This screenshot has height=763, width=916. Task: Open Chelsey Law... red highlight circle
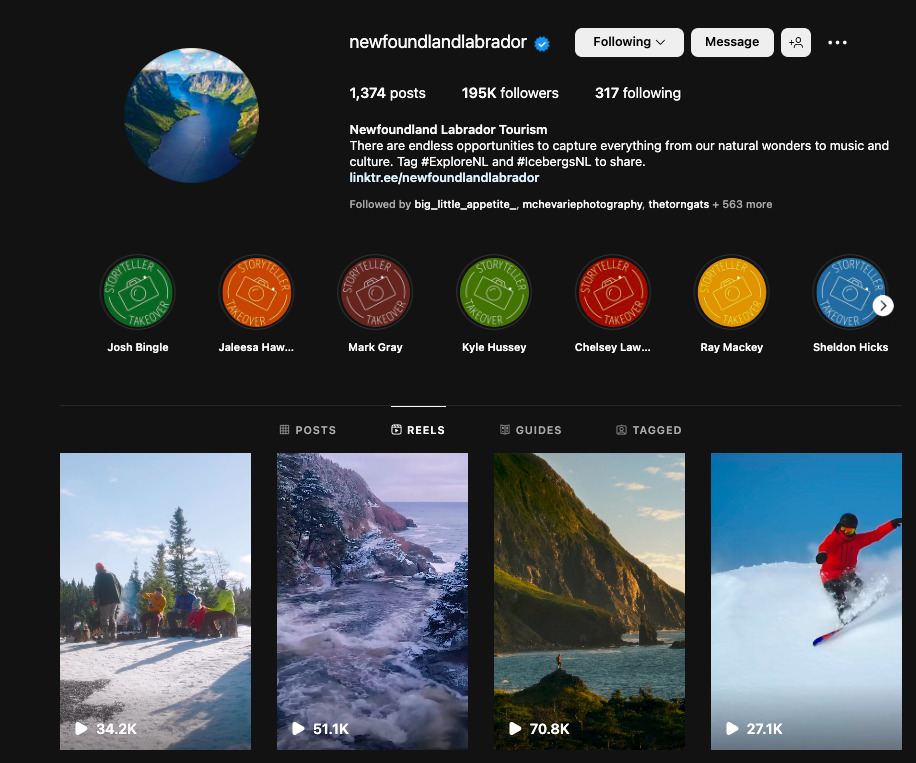point(612,292)
